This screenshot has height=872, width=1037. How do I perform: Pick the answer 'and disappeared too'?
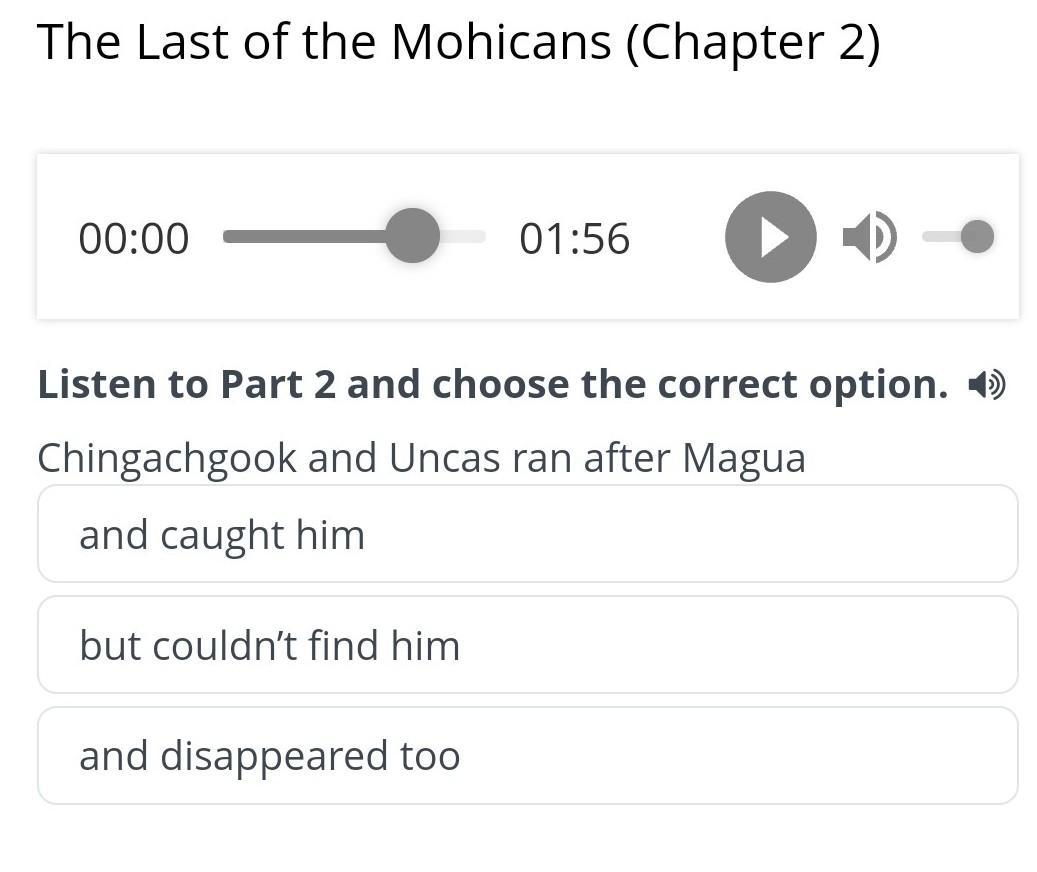(x=527, y=756)
